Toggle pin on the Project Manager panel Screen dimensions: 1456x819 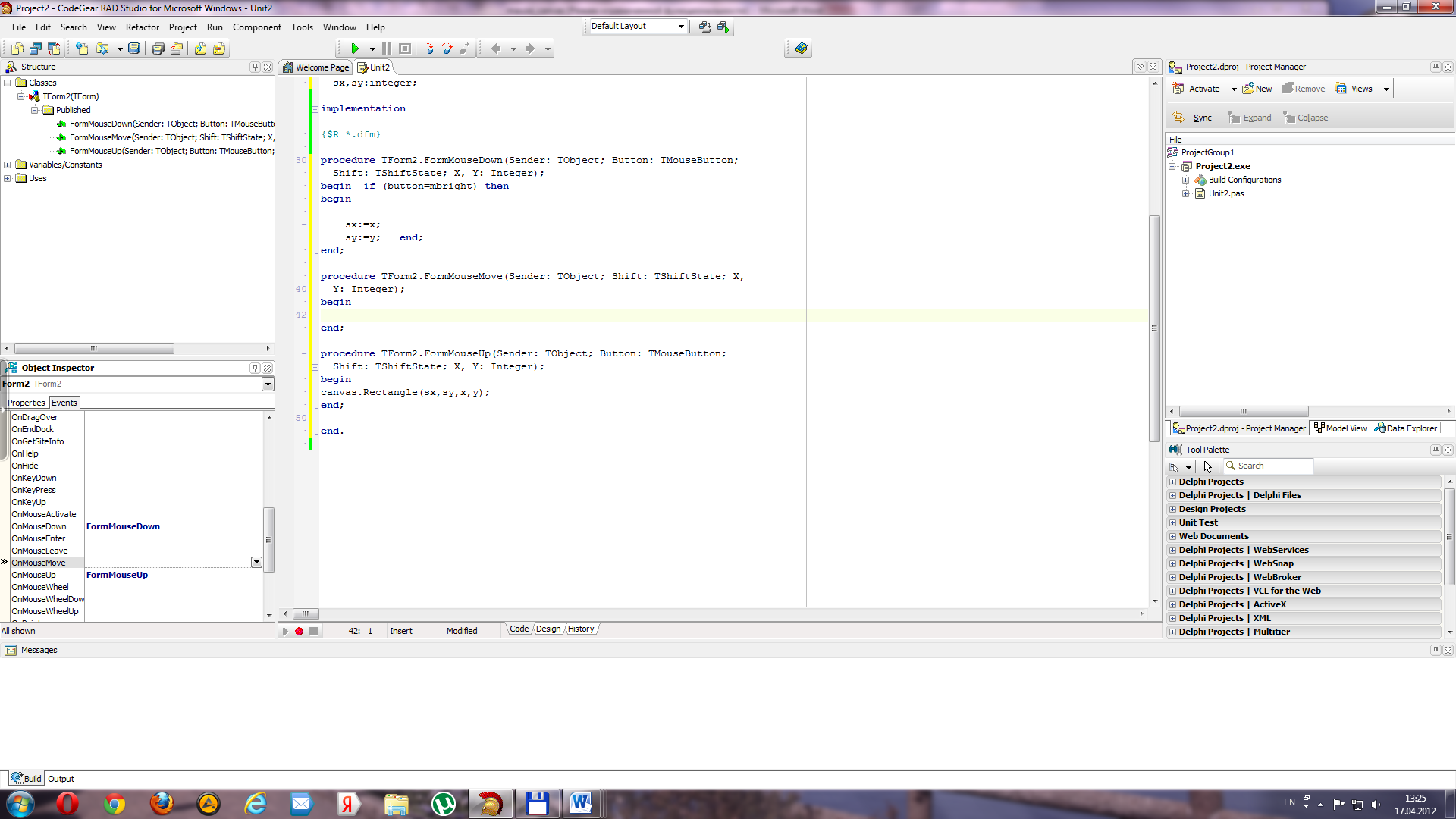tap(1435, 67)
